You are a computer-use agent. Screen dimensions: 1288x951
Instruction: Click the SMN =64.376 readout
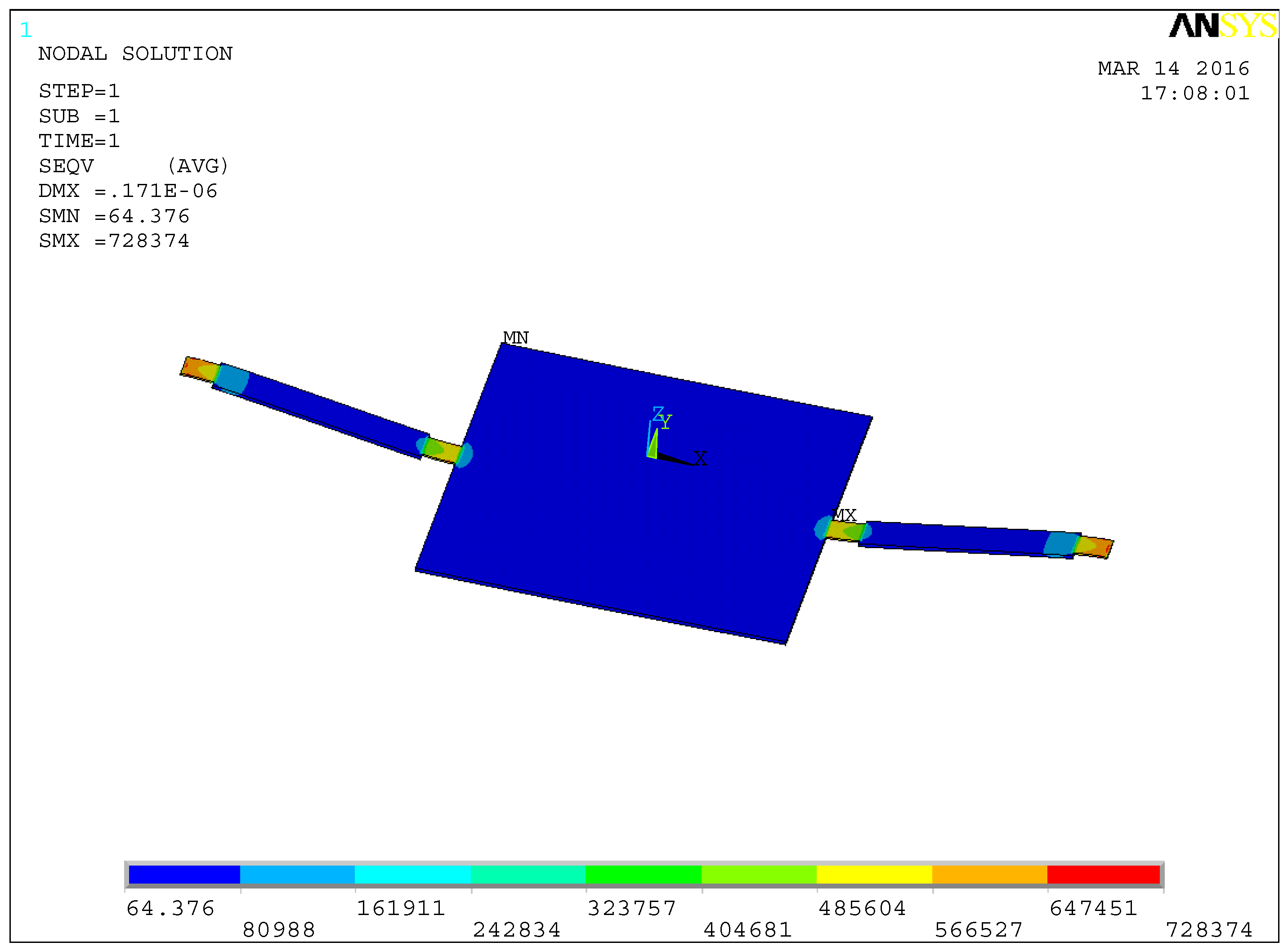point(114,216)
